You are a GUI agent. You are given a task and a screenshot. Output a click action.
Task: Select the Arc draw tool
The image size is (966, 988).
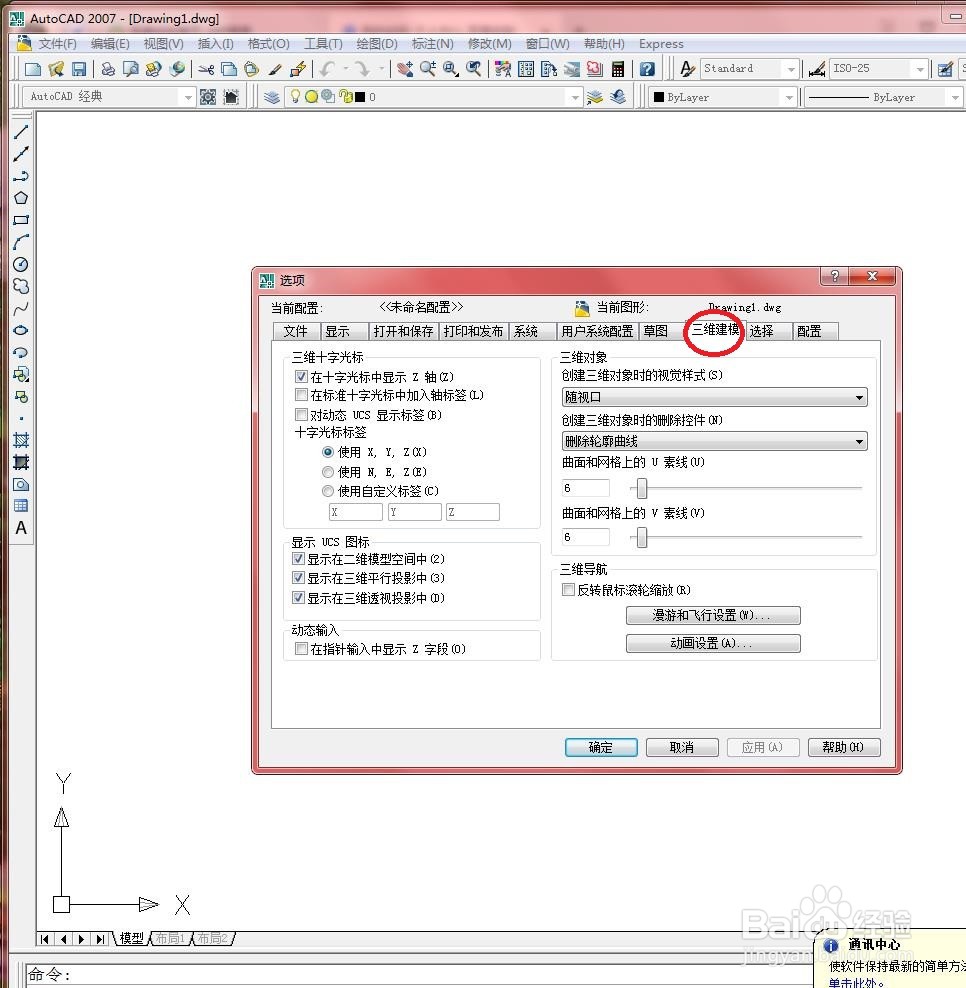coord(21,242)
